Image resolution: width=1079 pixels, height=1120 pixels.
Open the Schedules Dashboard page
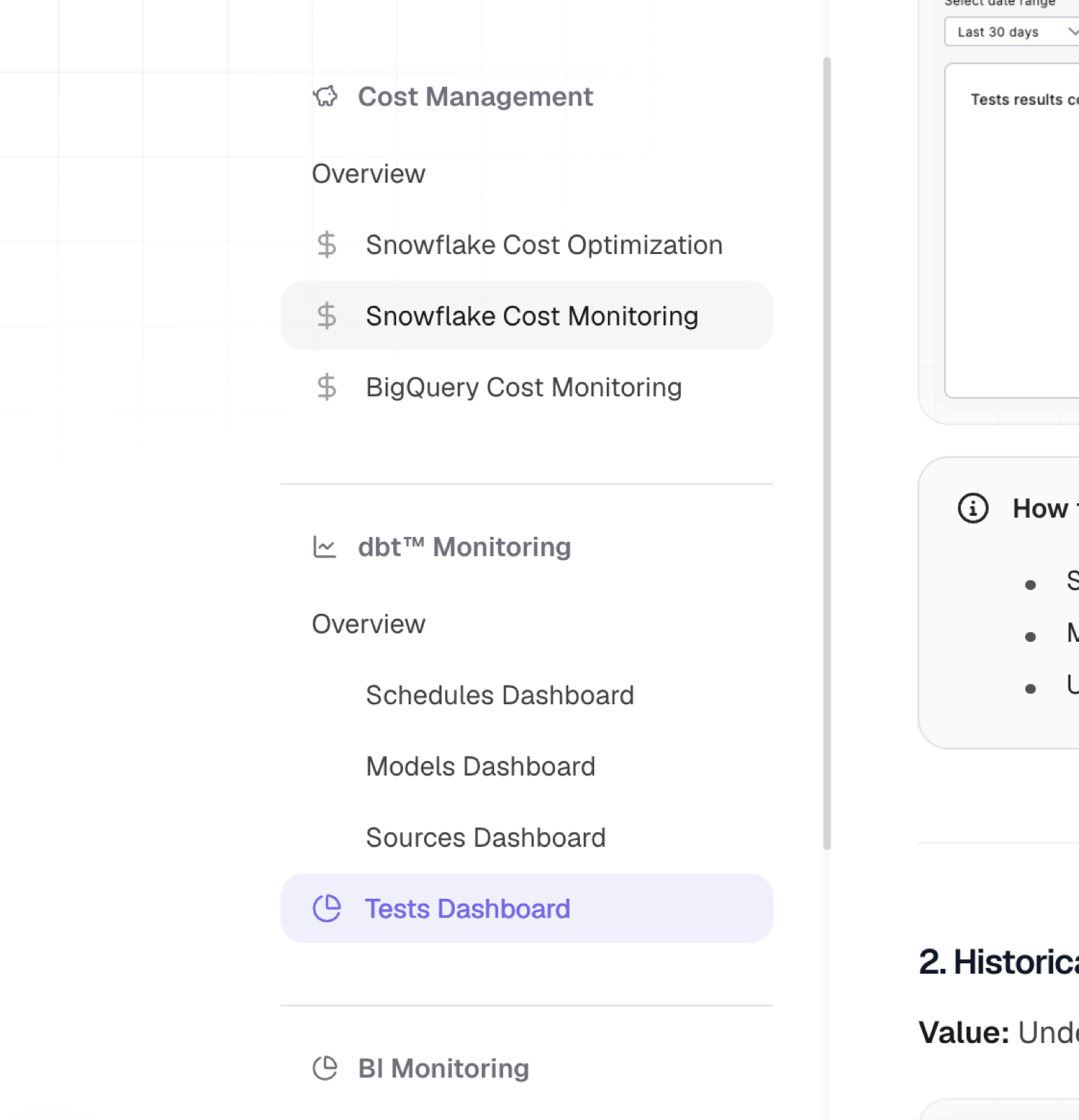pyautogui.click(x=527, y=695)
